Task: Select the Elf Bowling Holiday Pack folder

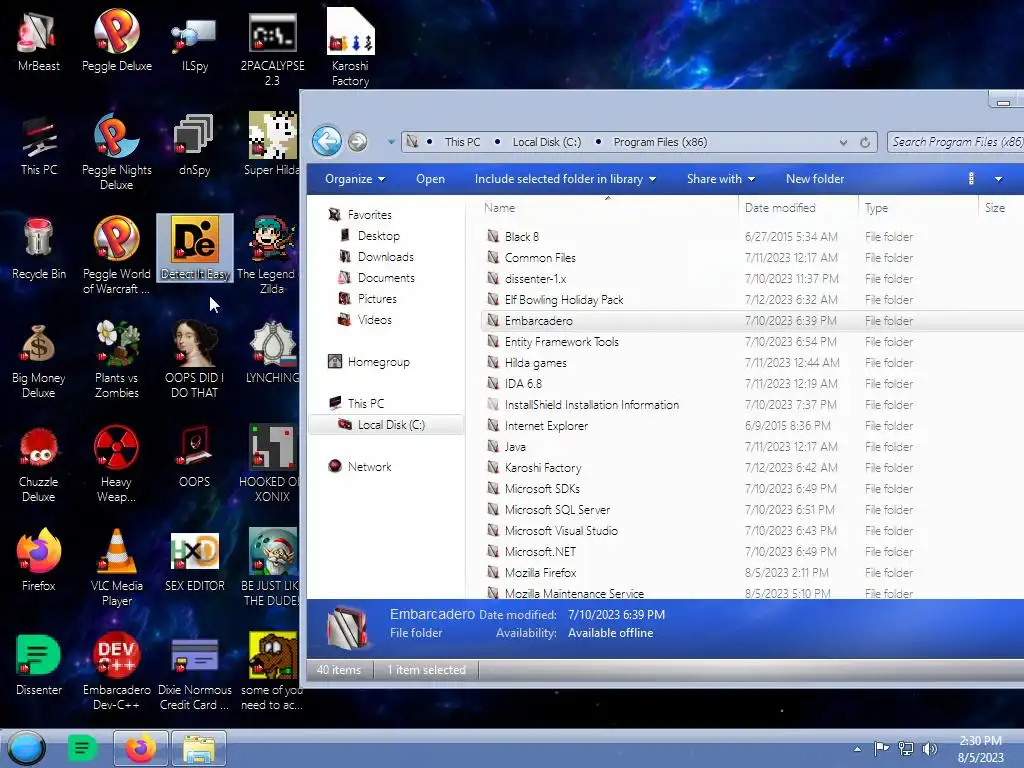Action: [564, 299]
